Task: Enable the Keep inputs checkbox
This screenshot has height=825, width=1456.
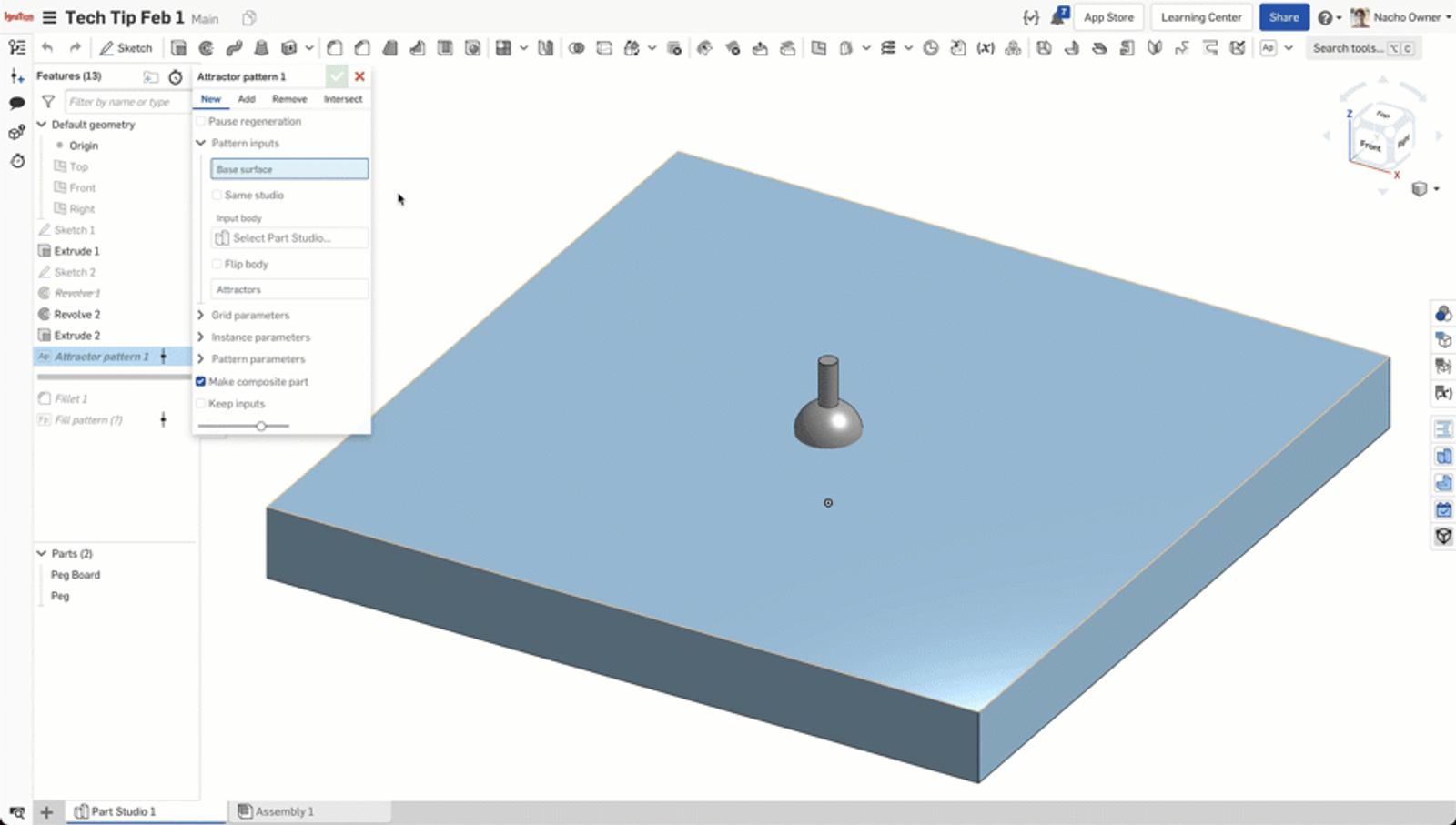Action: pyautogui.click(x=201, y=404)
